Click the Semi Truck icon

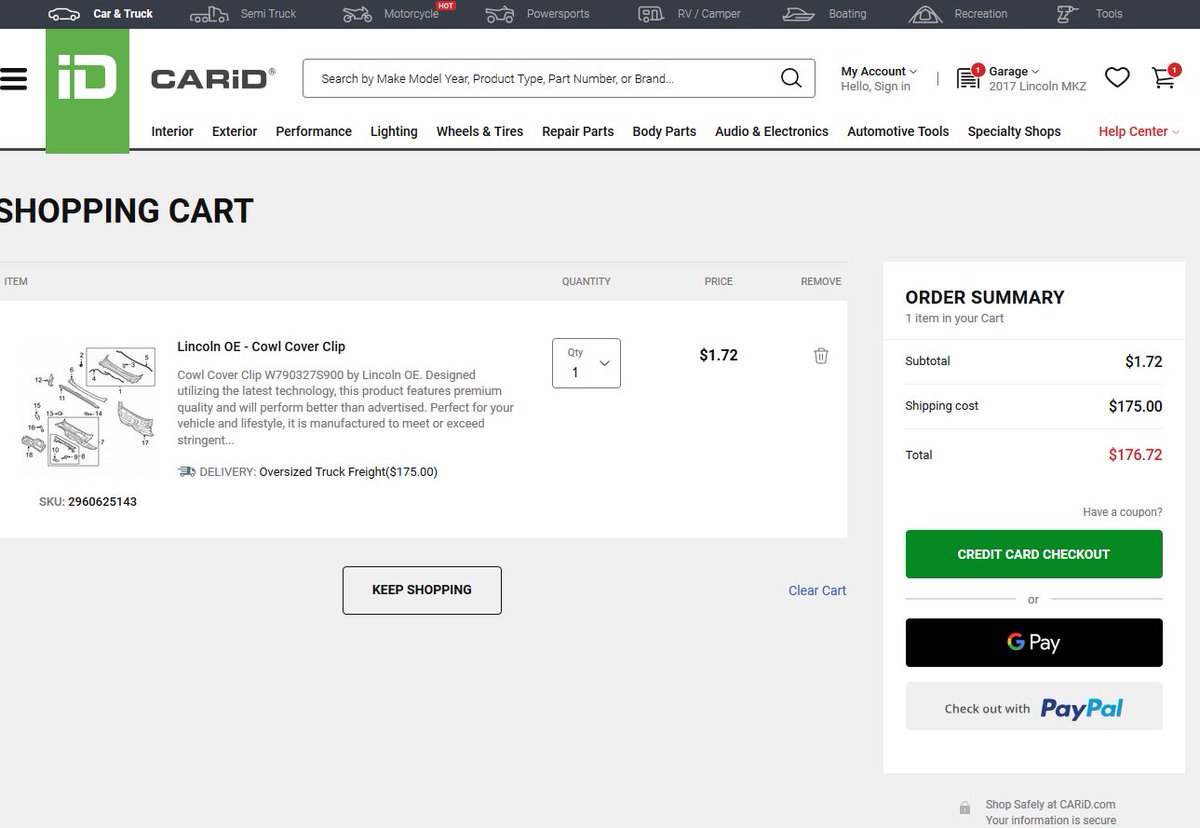(x=209, y=14)
